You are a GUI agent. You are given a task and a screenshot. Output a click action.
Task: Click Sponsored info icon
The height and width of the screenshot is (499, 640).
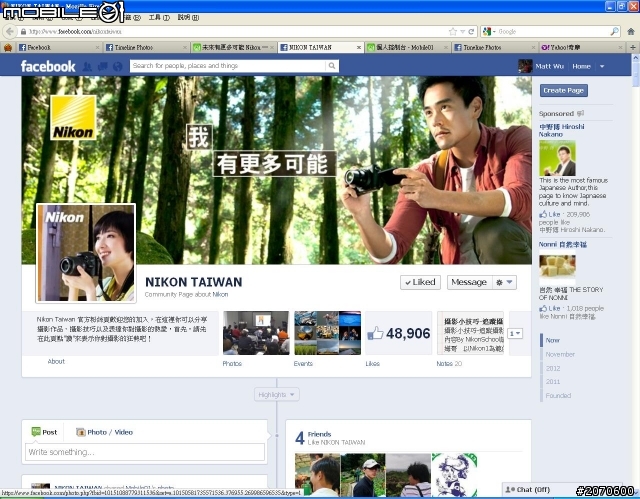tap(580, 113)
